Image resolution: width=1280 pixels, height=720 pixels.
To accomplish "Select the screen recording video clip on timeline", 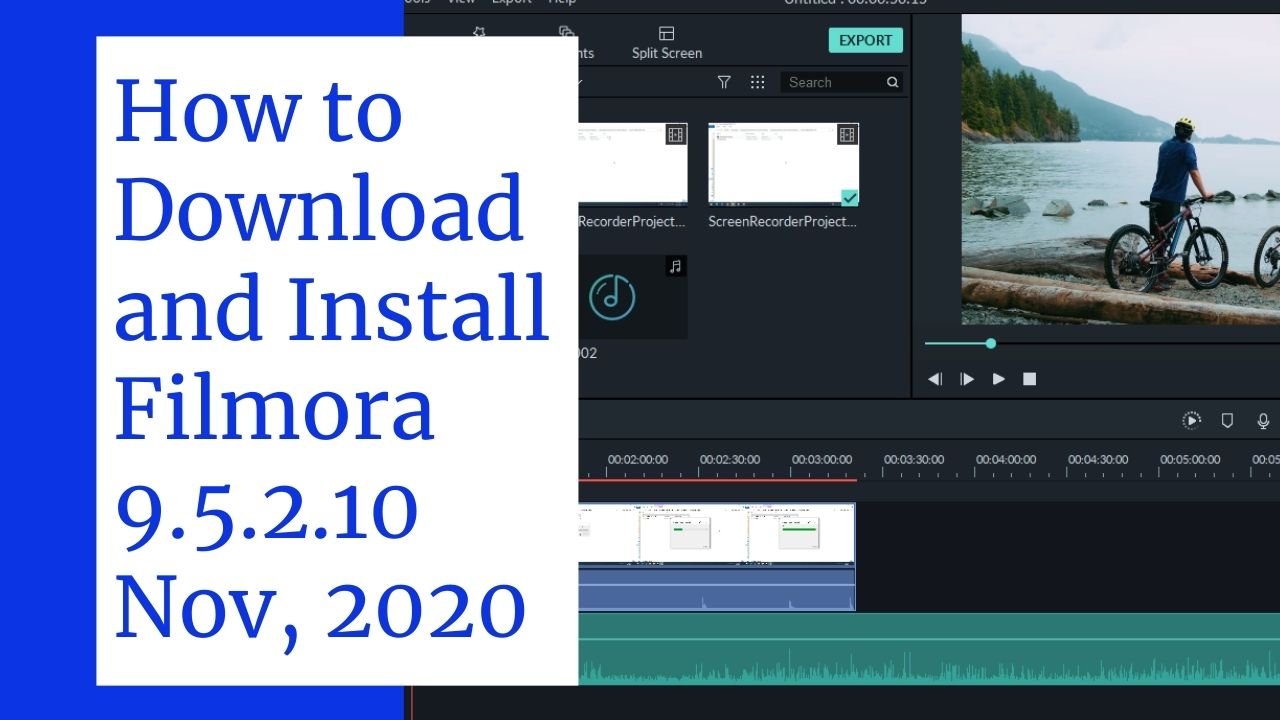I will pyautogui.click(x=716, y=556).
